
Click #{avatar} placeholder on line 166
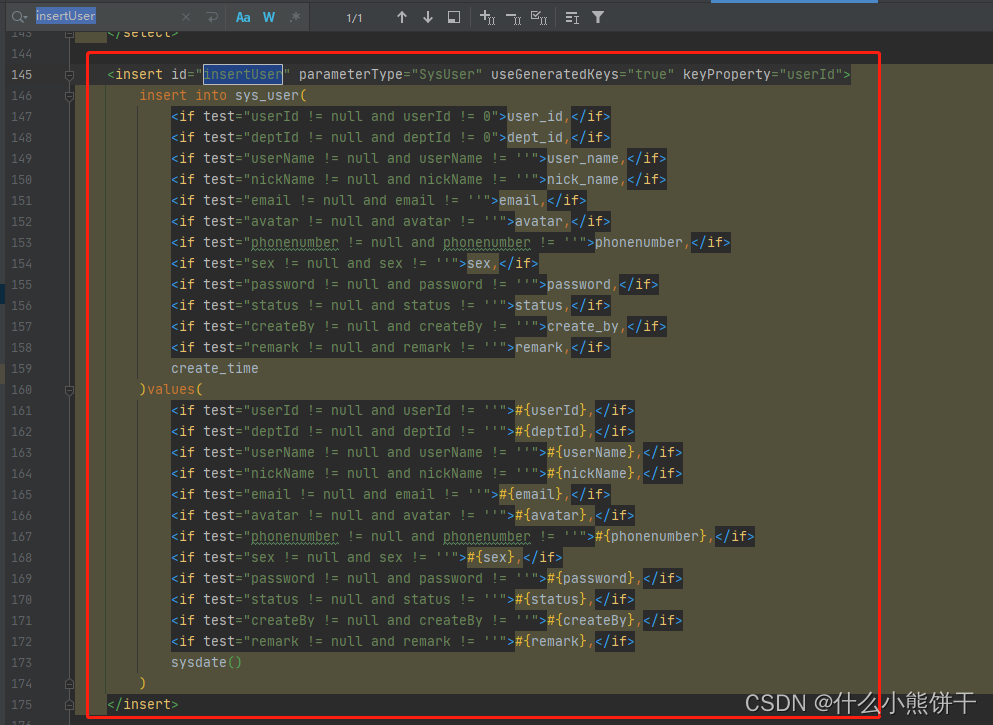tap(551, 515)
